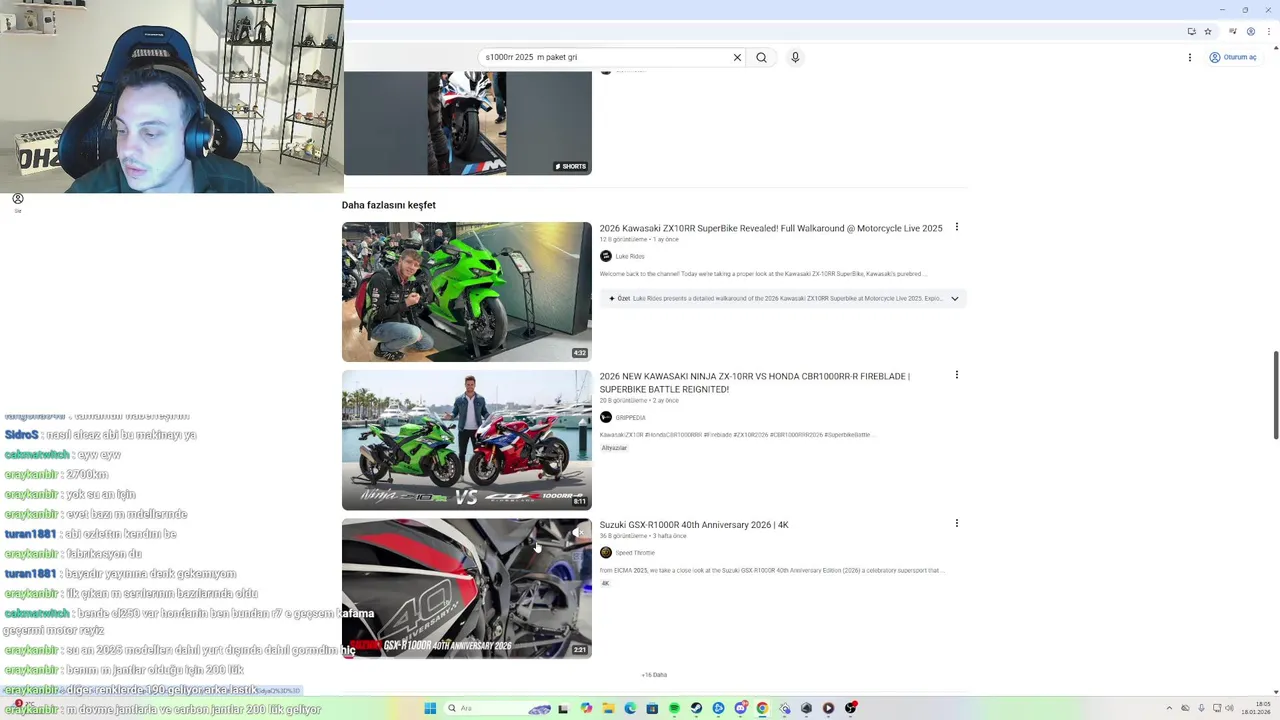
Task: Click the 'Daha fazlasını keşfet' heading
Action: pos(389,205)
